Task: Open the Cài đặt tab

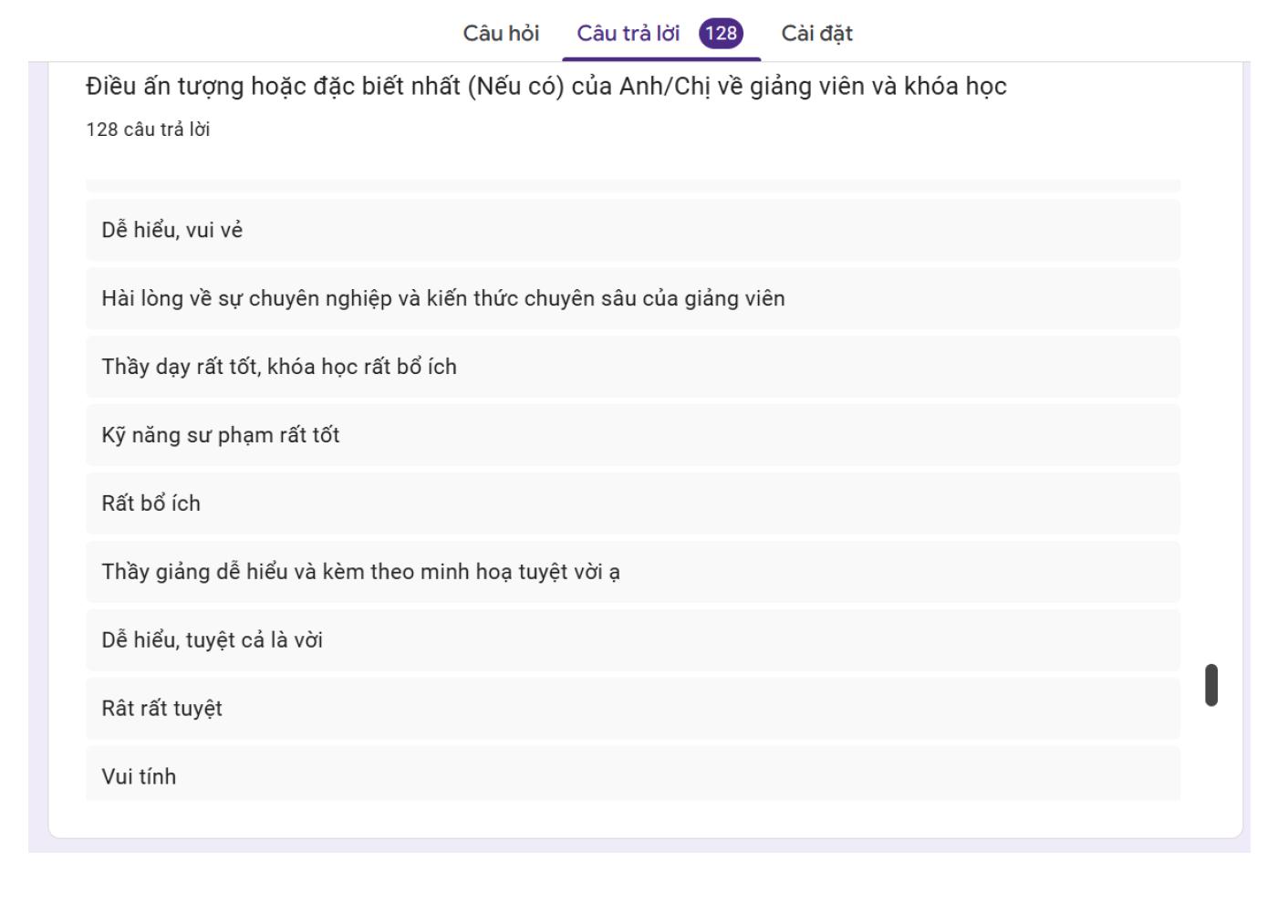Action: (816, 34)
